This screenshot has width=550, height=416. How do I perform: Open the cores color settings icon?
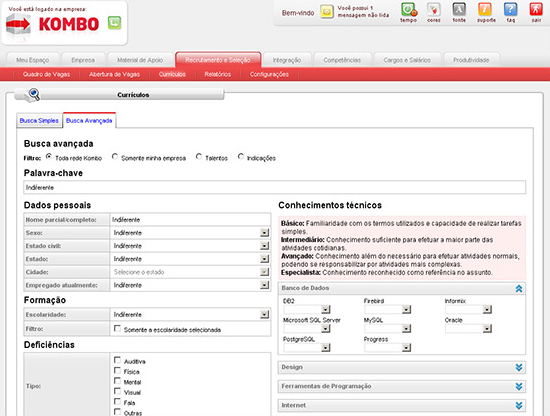434,9
